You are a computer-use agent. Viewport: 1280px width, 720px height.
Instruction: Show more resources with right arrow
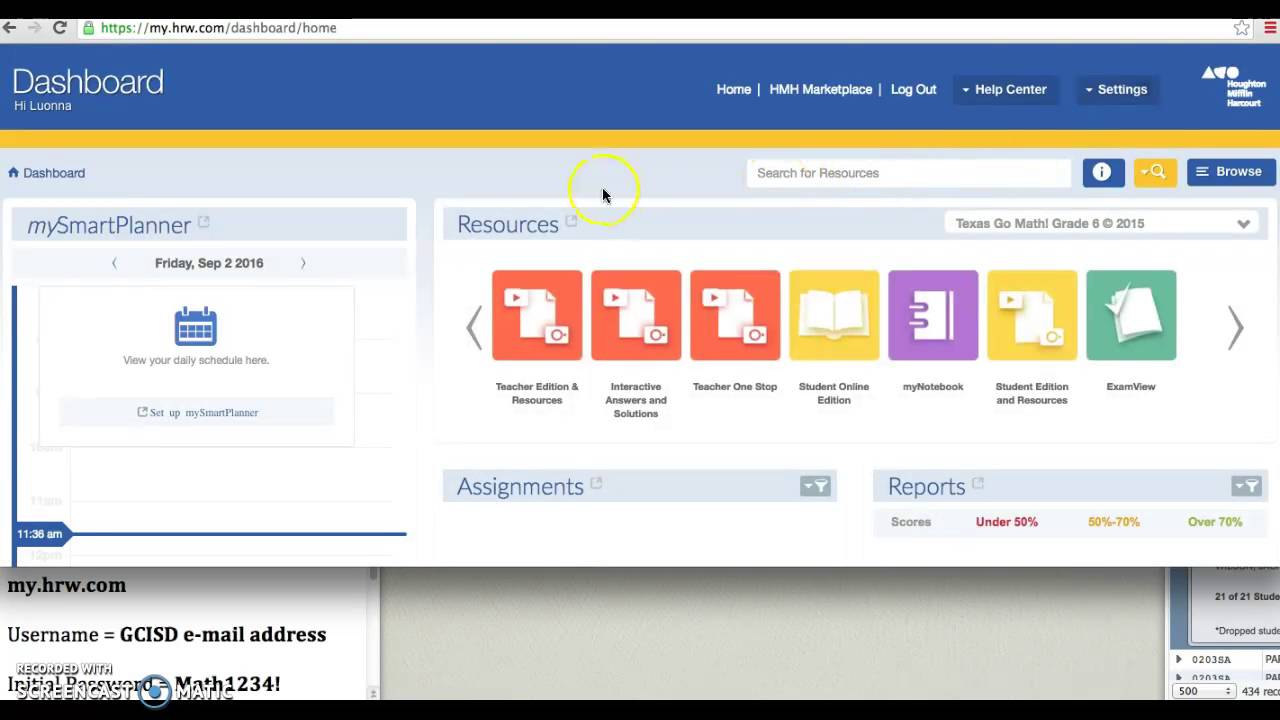point(1236,327)
